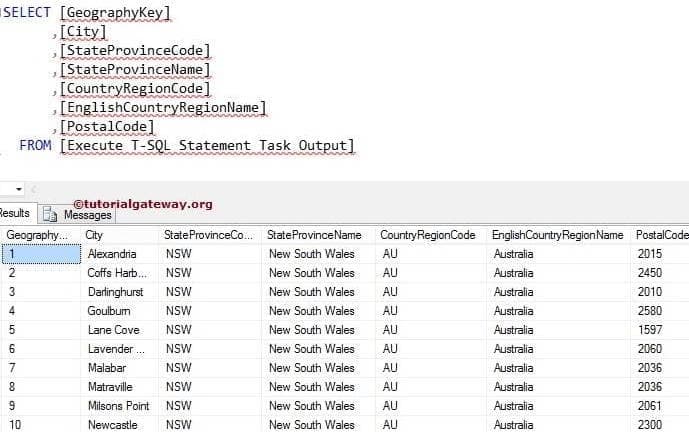
Task: Click postal code 2060 cell
Action: [x=660, y=349]
